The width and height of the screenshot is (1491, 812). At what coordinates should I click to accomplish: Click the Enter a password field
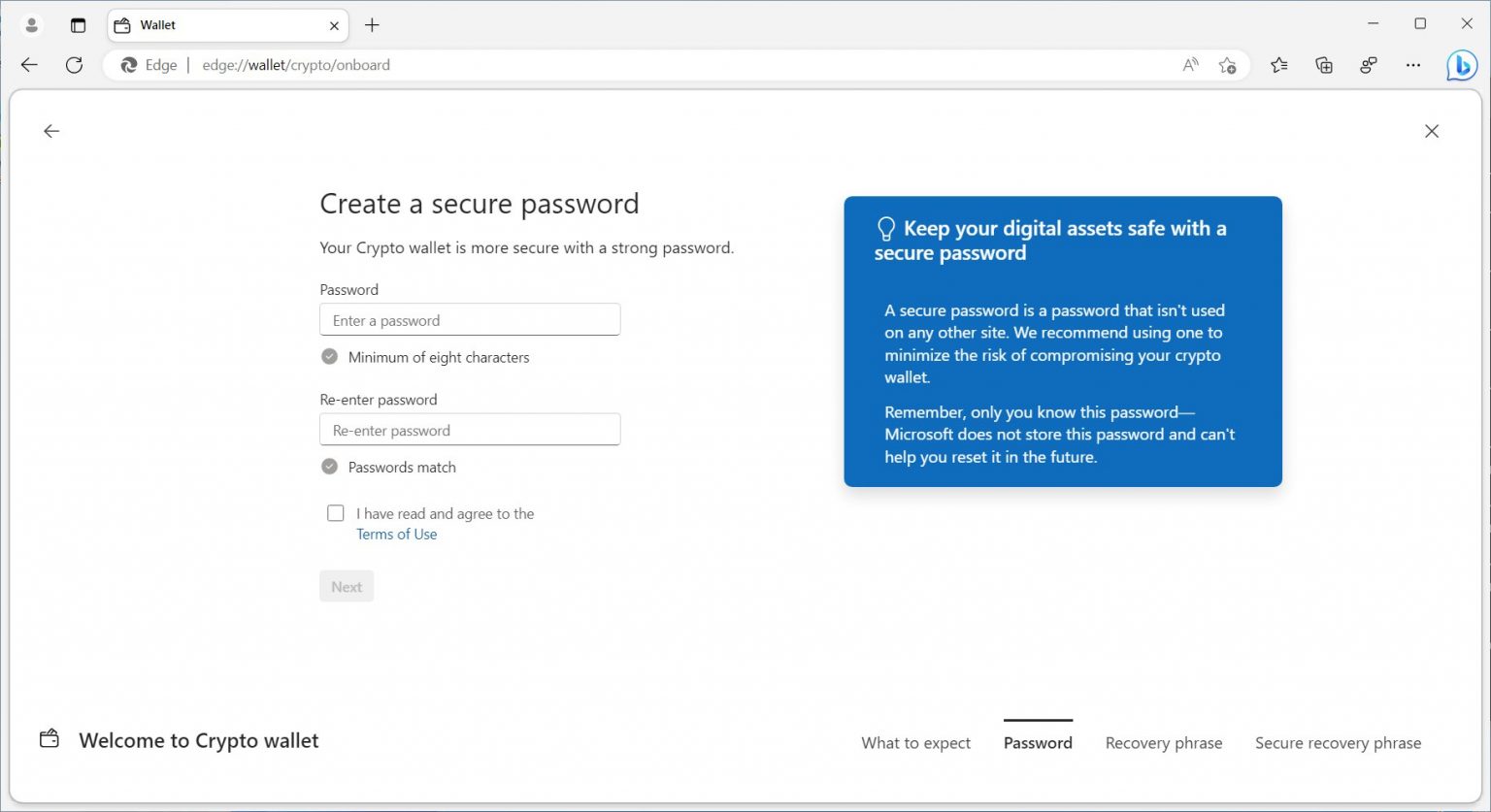click(x=470, y=319)
